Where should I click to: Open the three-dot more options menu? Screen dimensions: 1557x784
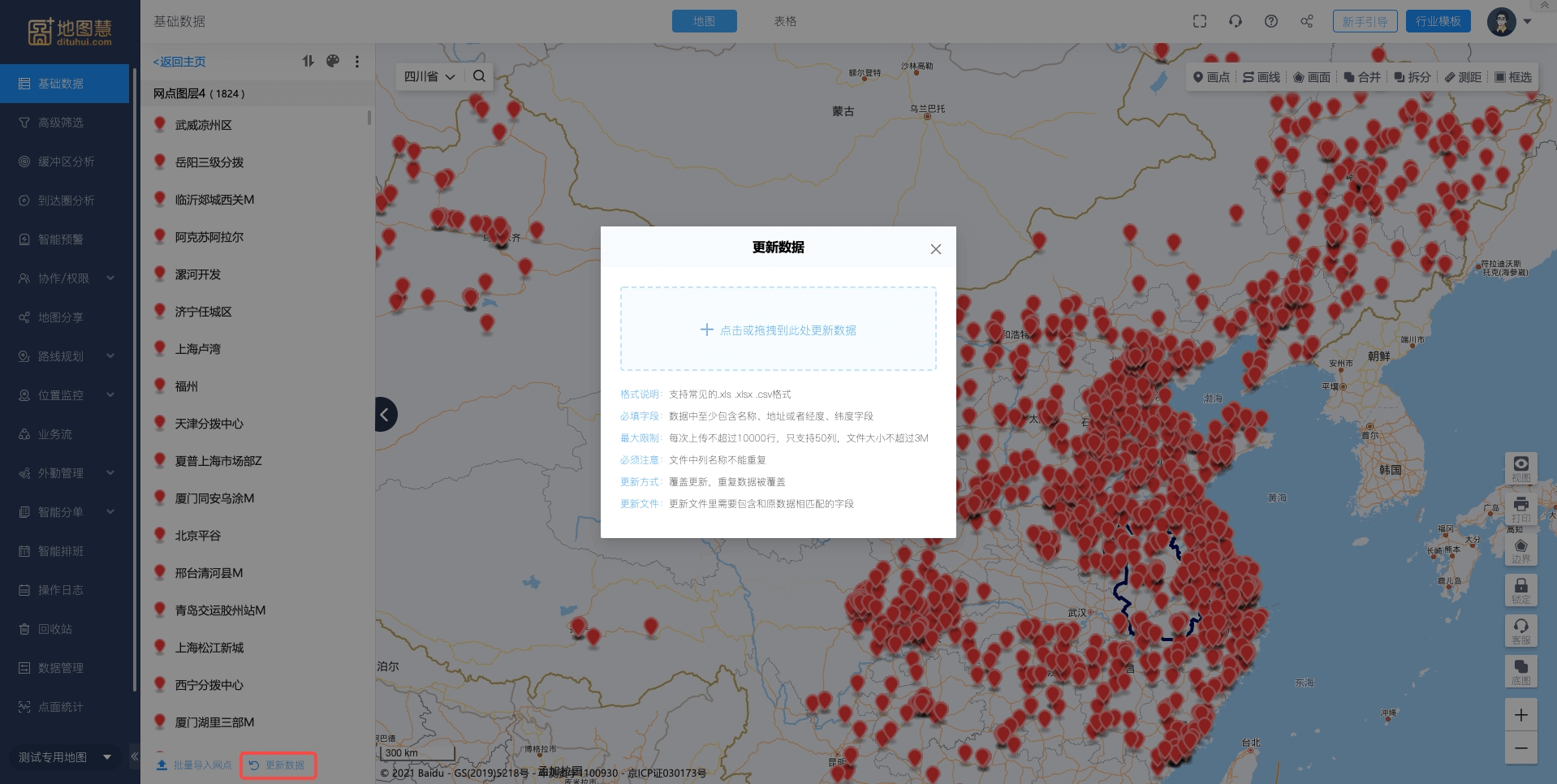[x=357, y=62]
